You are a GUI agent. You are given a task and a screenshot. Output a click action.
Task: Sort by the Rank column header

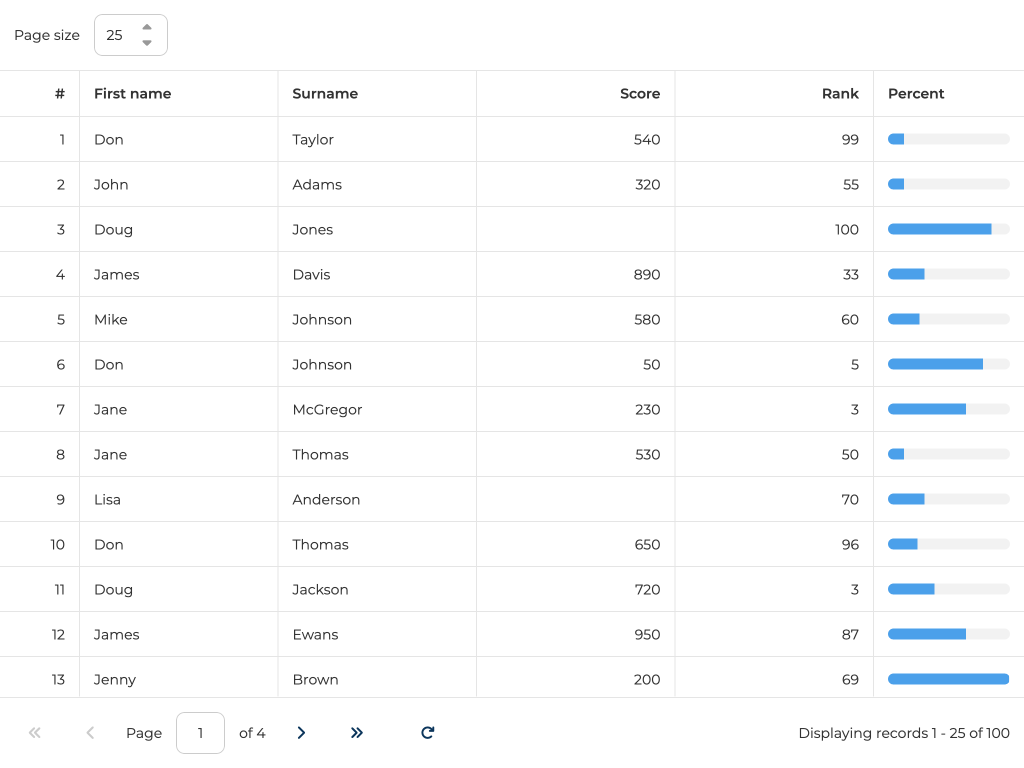point(840,94)
